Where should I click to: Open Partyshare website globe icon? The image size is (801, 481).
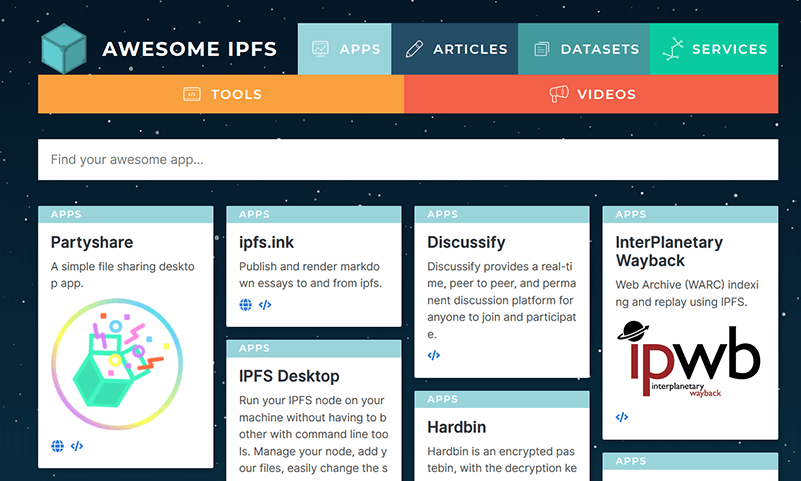(58, 446)
